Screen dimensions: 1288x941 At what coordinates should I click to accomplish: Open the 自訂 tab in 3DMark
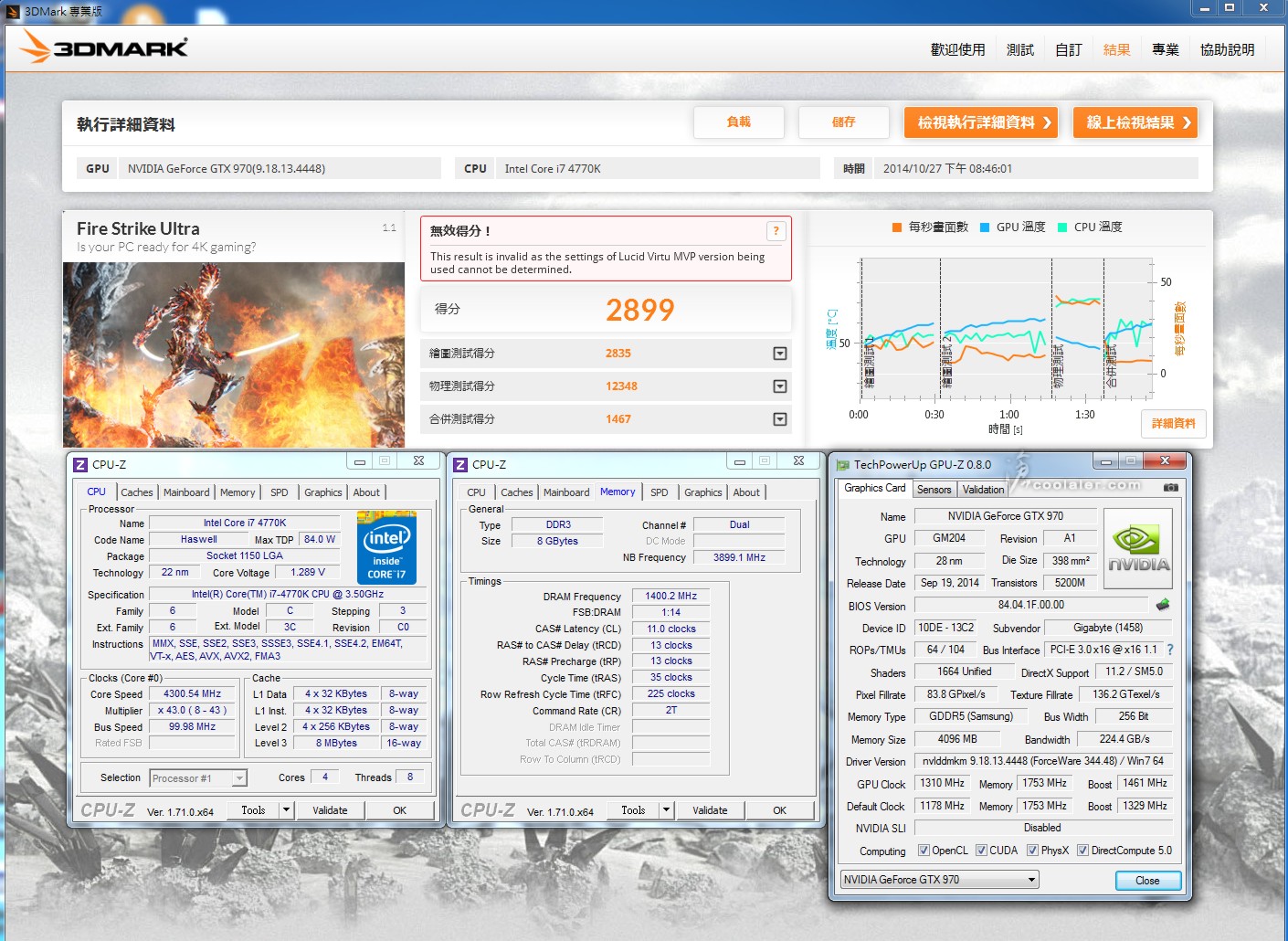click(1069, 49)
